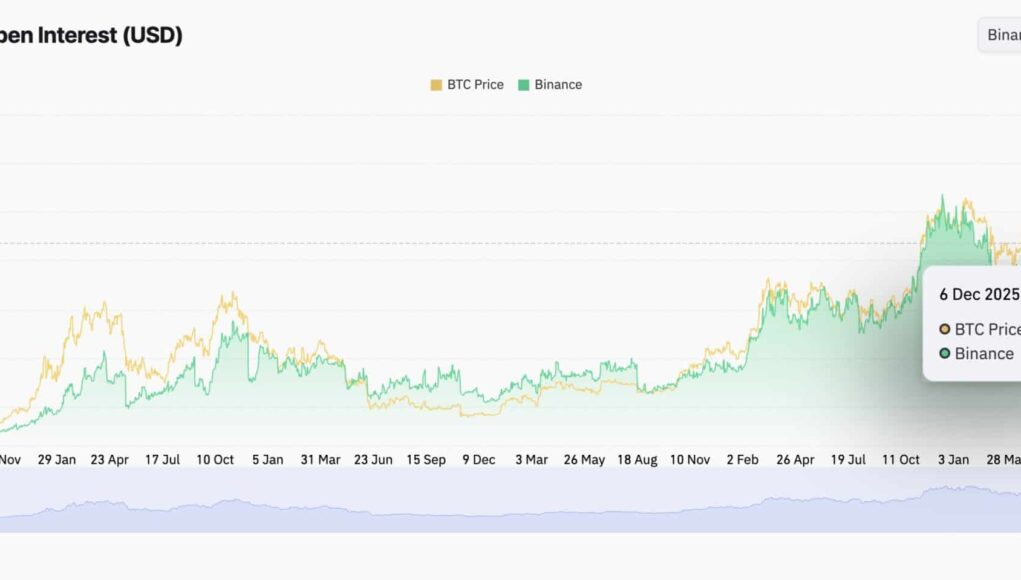Screen dimensions: 1021x580
Task: Select the 29 Jan x-axis label
Action: point(57,460)
